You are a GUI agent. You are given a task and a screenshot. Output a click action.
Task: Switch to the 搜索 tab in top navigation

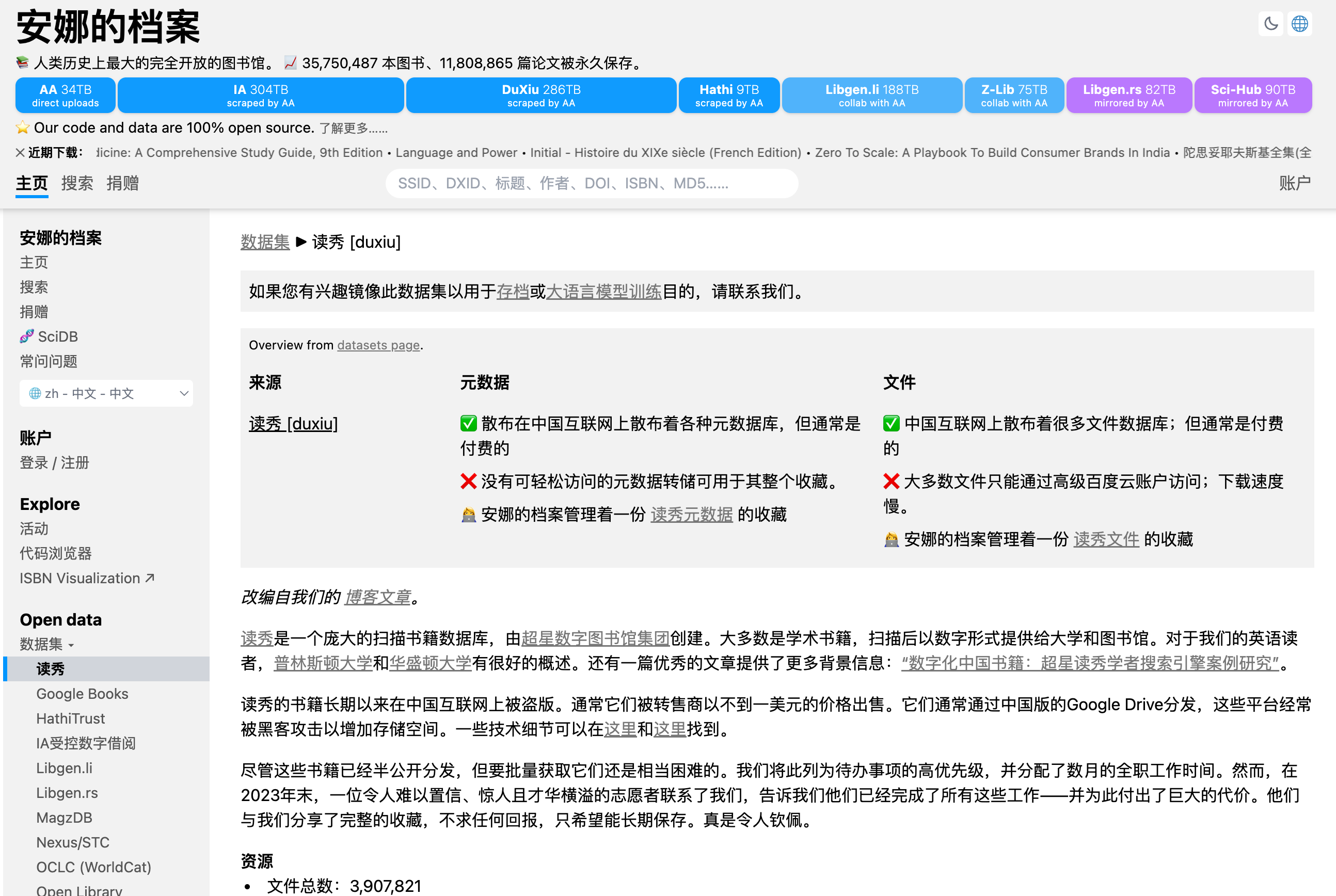click(77, 183)
